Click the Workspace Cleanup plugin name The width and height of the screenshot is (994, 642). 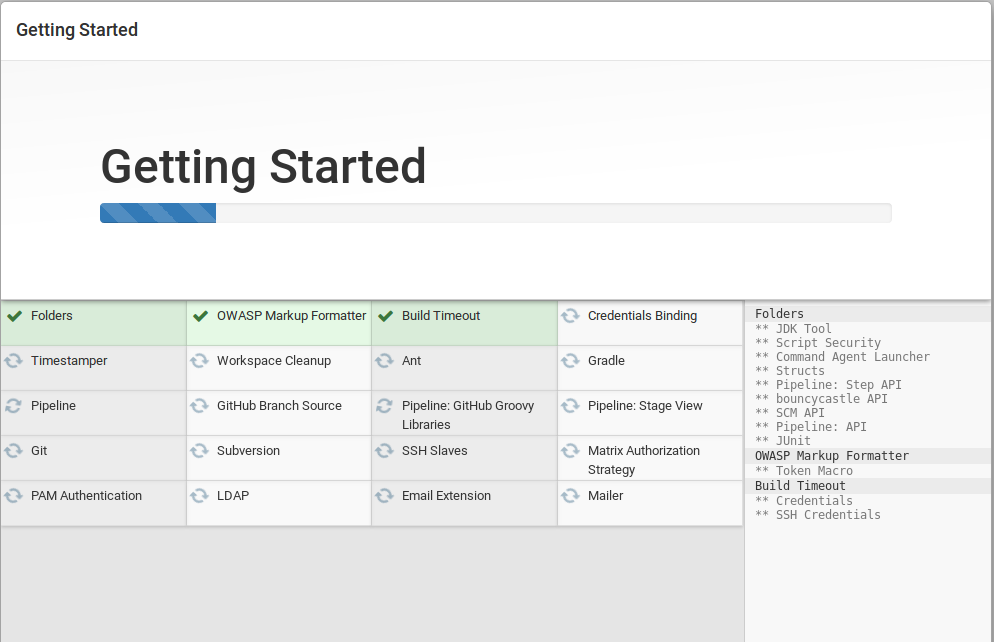[274, 361]
